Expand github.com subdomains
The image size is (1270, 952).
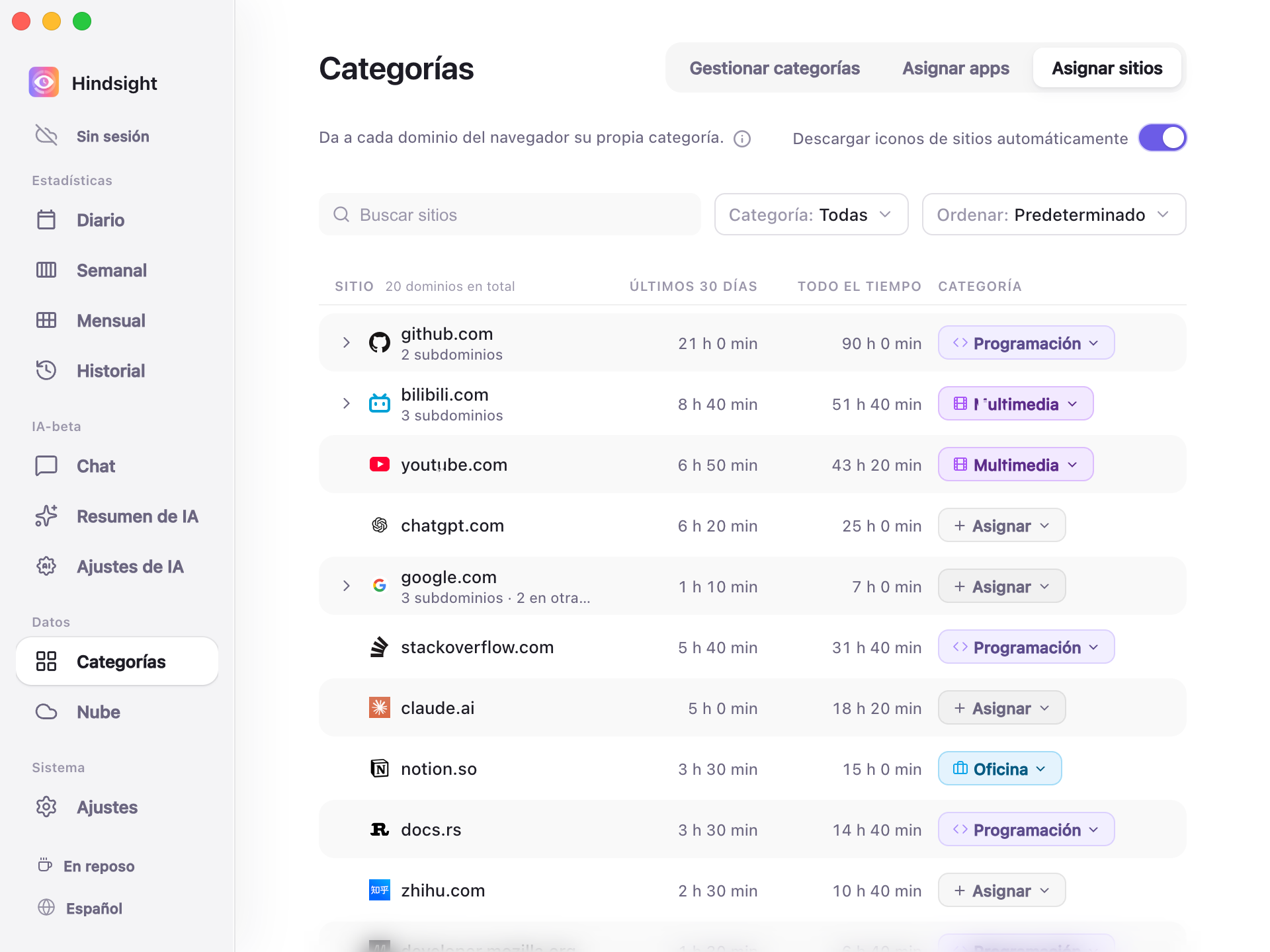(x=347, y=342)
